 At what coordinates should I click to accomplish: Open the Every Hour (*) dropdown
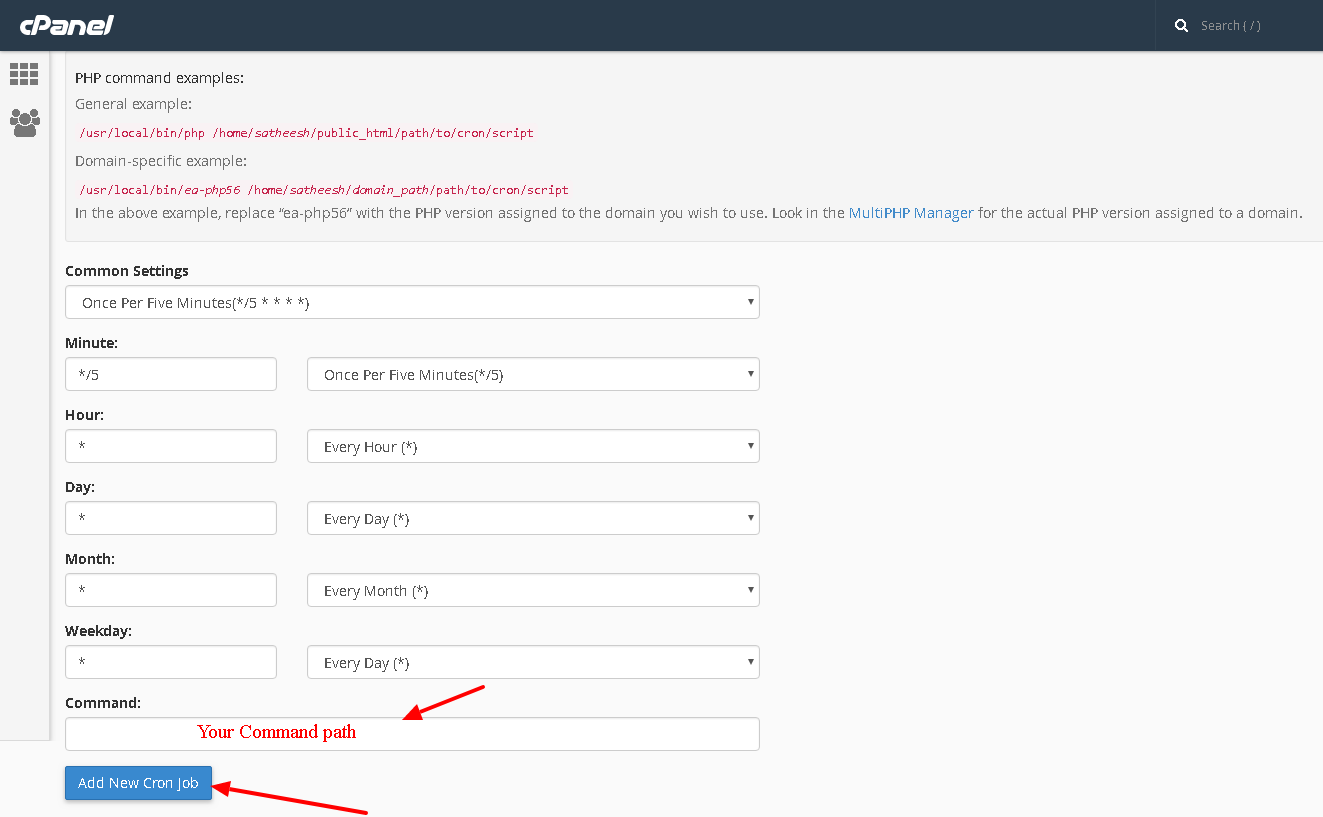533,446
